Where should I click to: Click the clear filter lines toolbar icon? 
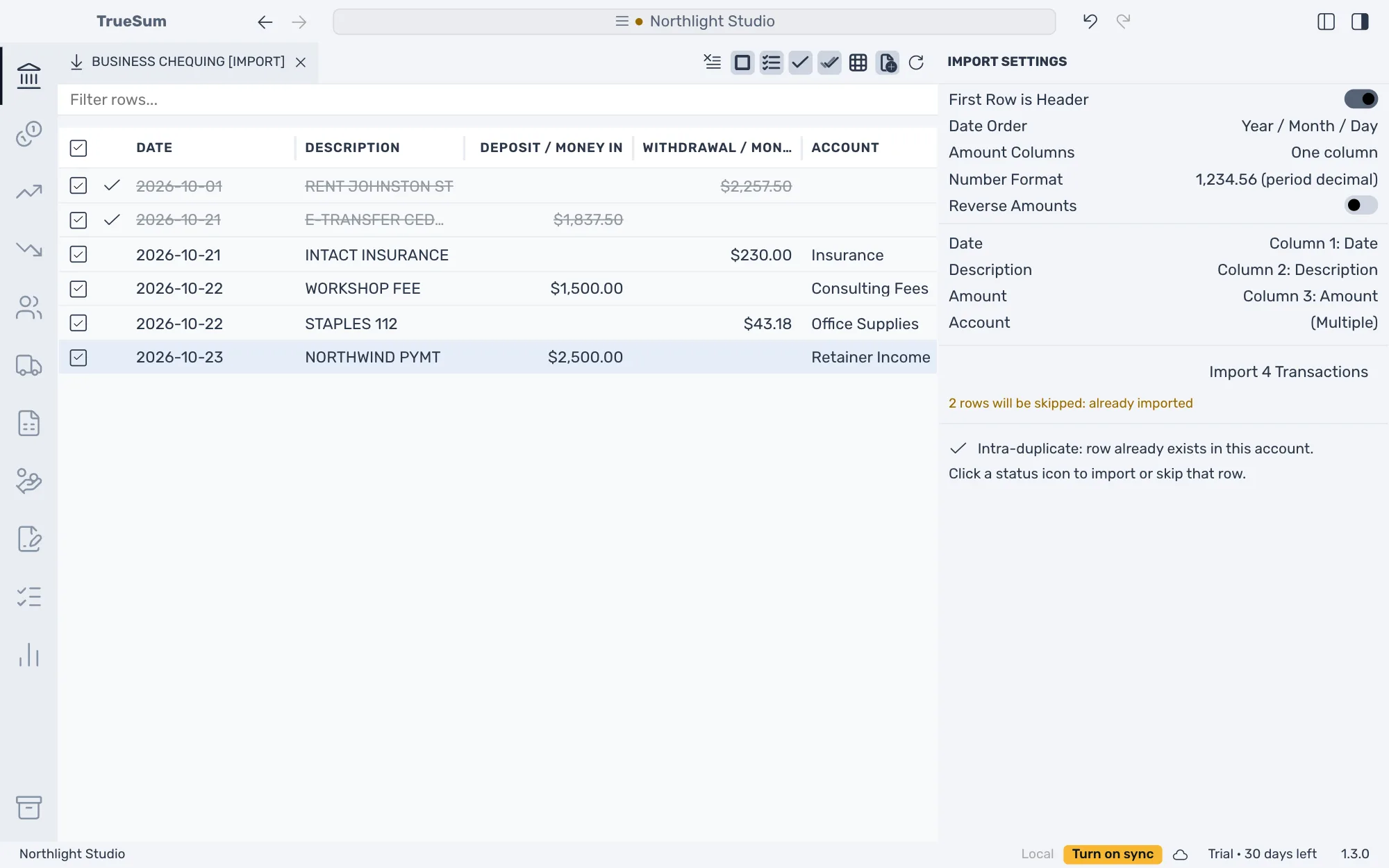click(713, 62)
